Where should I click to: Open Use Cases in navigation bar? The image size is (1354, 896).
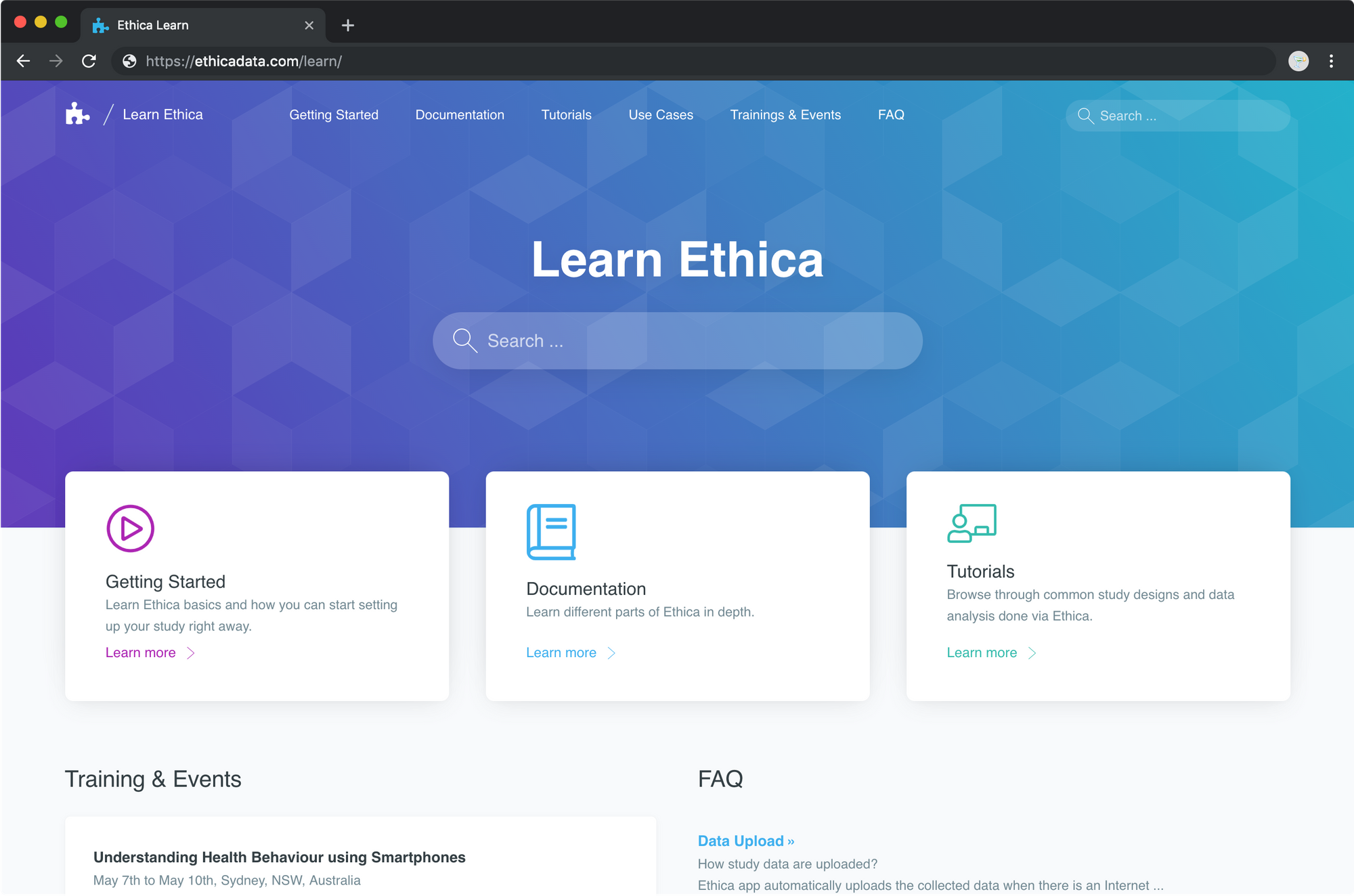661,115
